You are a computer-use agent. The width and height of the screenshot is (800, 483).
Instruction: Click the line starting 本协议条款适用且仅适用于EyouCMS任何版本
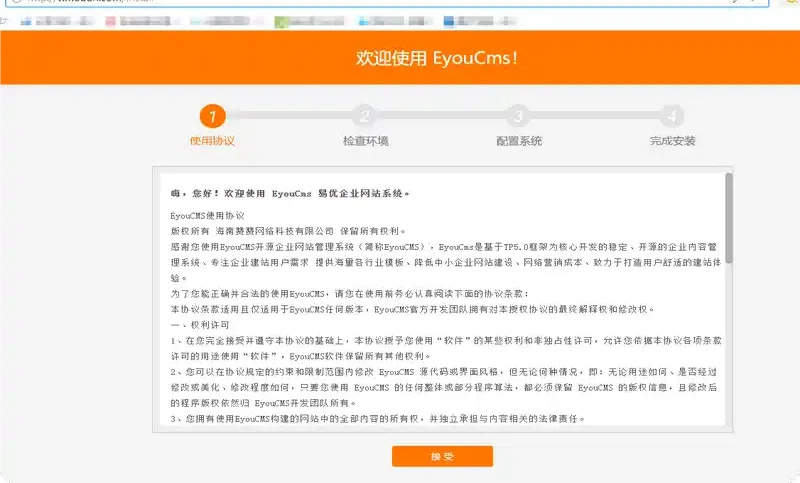[412, 309]
